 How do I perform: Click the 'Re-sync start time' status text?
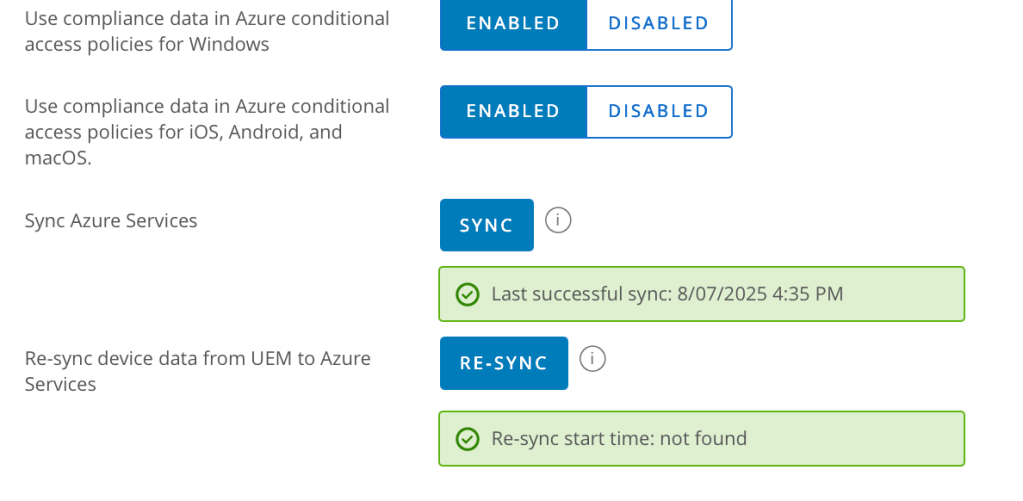tap(572, 438)
